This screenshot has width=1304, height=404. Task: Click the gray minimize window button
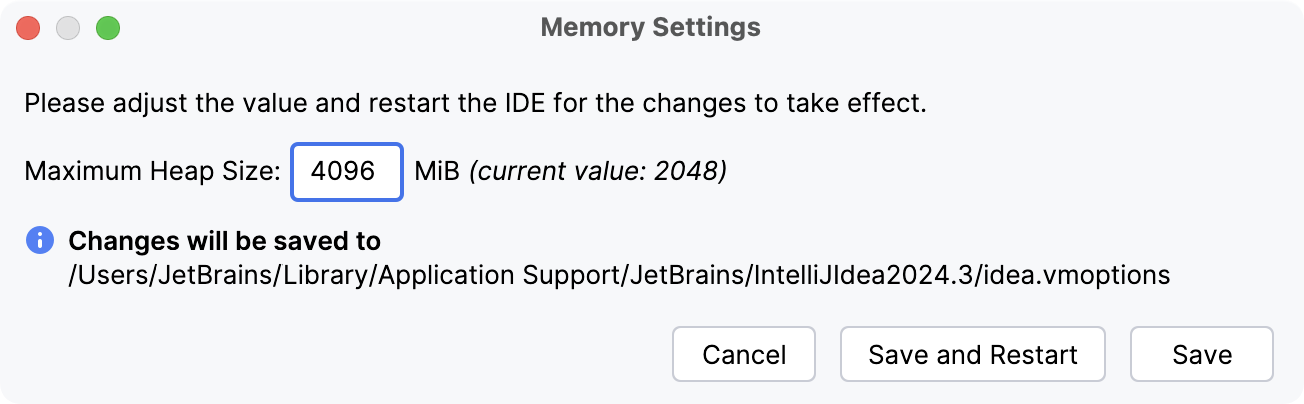(x=68, y=28)
